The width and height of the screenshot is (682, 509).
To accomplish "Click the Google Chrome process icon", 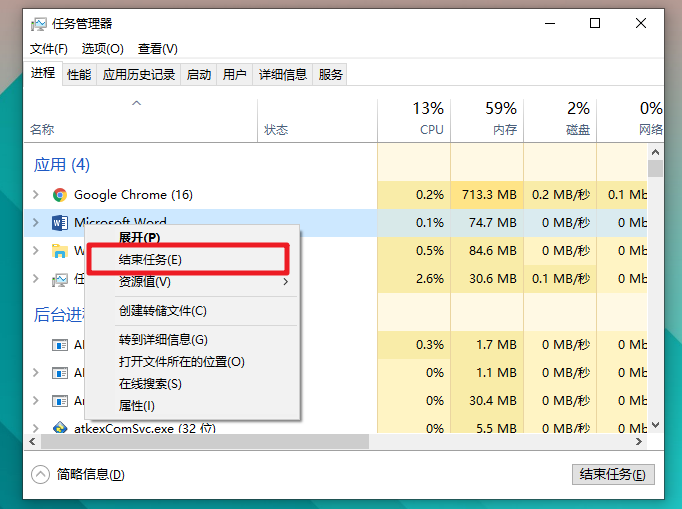I will tap(60, 195).
